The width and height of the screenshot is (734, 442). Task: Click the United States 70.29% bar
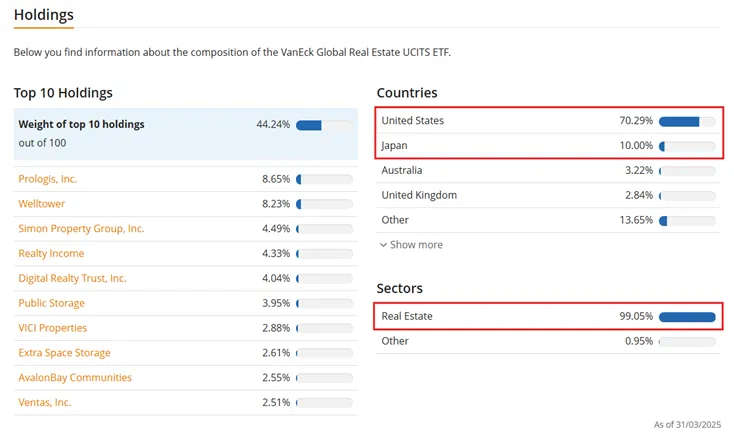pyautogui.click(x=687, y=122)
